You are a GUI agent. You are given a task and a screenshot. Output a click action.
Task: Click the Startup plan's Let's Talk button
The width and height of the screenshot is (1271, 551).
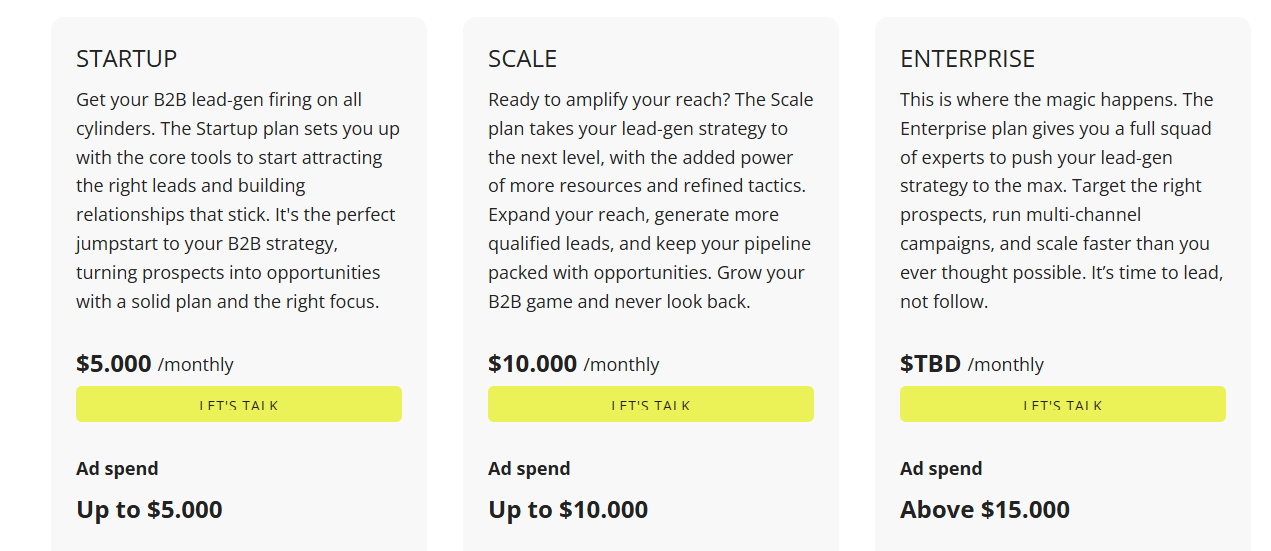coord(239,404)
